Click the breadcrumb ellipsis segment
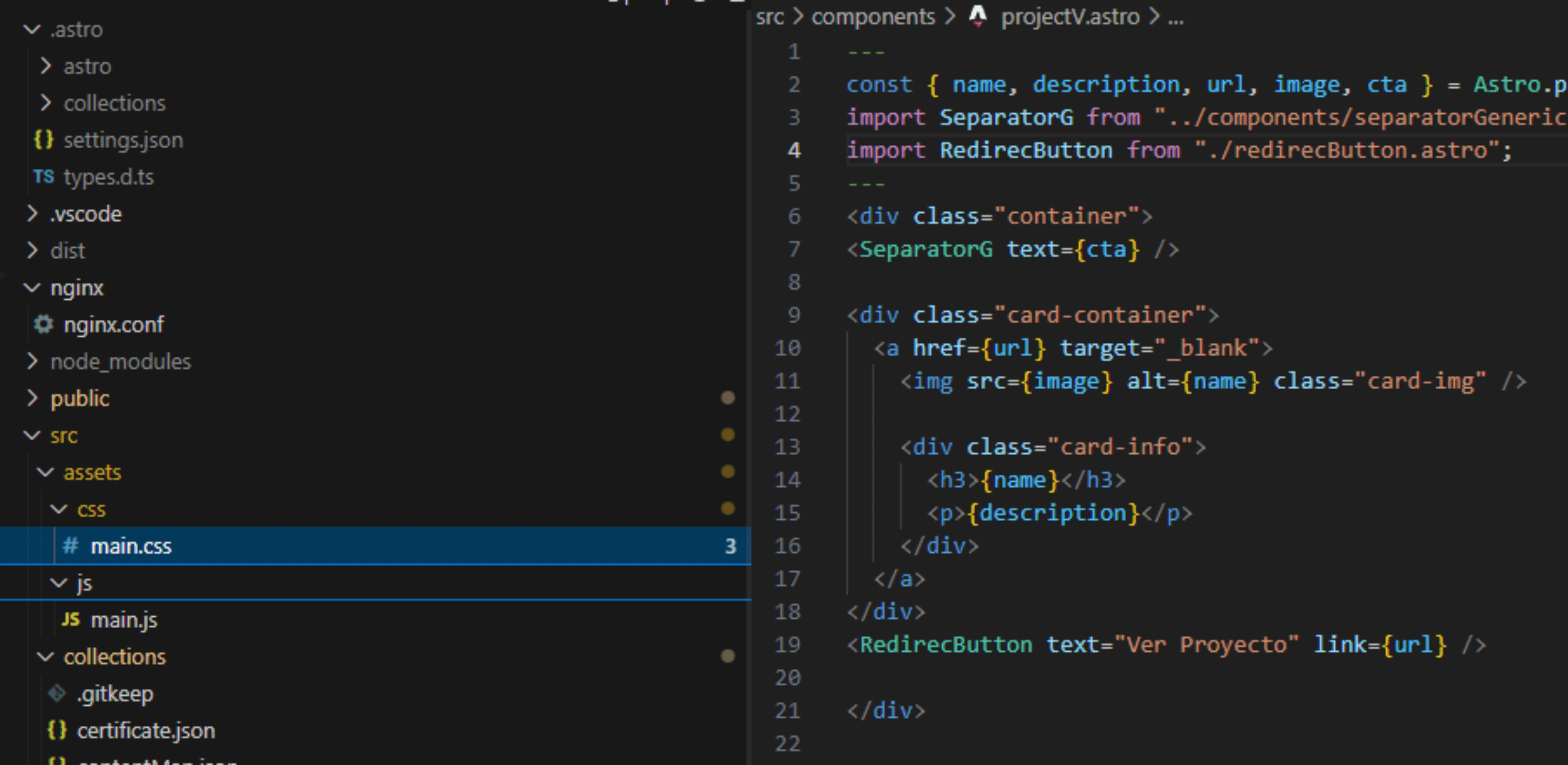This screenshot has height=765, width=1568. tap(1176, 18)
